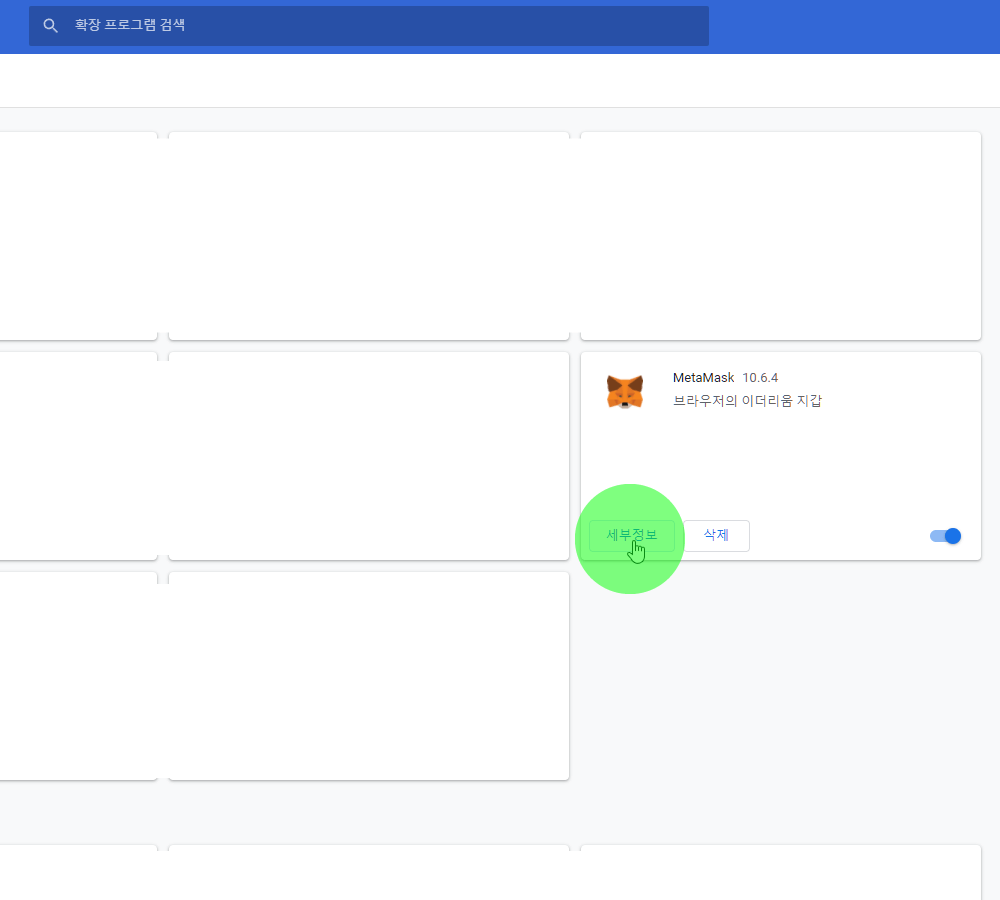Viewport: 1000px width, 900px height.
Task: Click the gray empty area below MetaMask card
Action: click(x=780, y=700)
